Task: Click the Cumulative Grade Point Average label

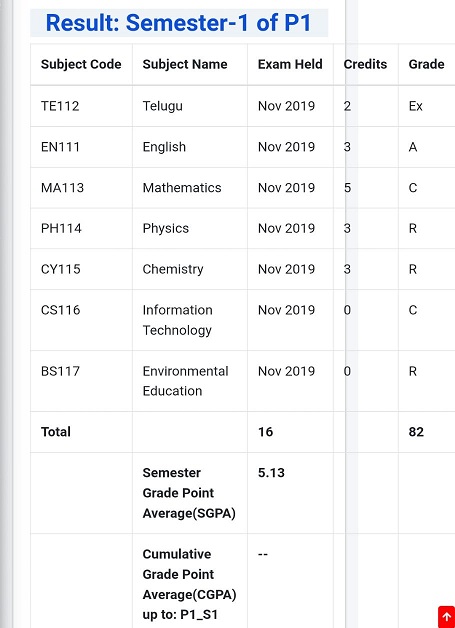Action: tap(189, 584)
